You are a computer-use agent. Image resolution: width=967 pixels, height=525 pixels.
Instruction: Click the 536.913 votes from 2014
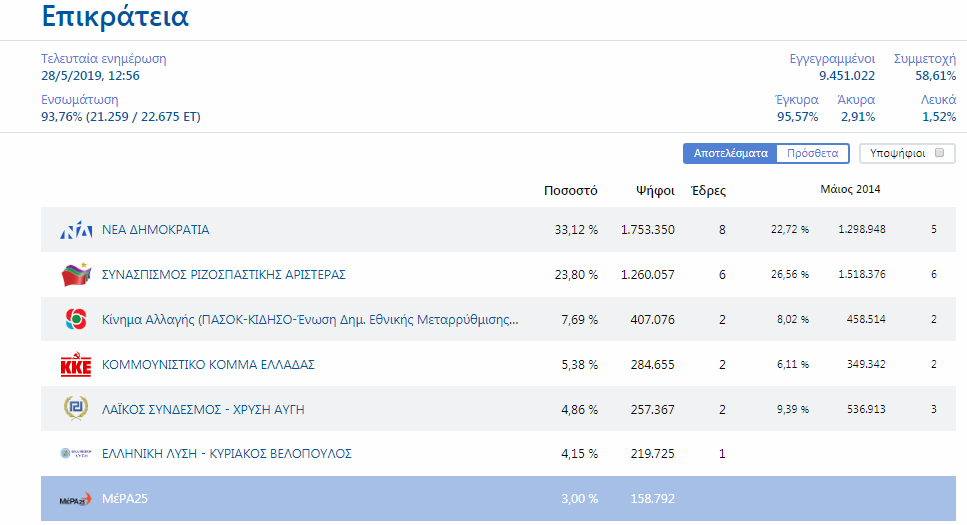click(x=866, y=410)
